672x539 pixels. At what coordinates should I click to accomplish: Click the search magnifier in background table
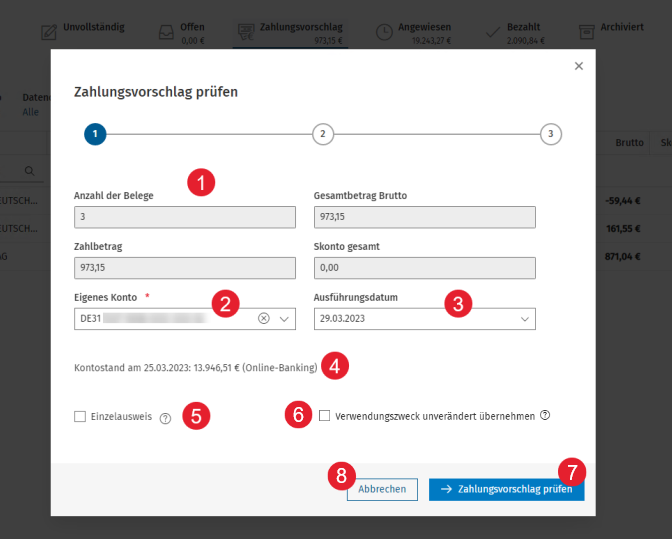coord(29,171)
